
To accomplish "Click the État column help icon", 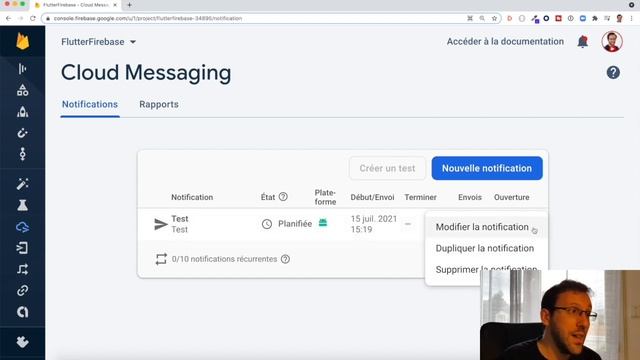I will 283,197.
